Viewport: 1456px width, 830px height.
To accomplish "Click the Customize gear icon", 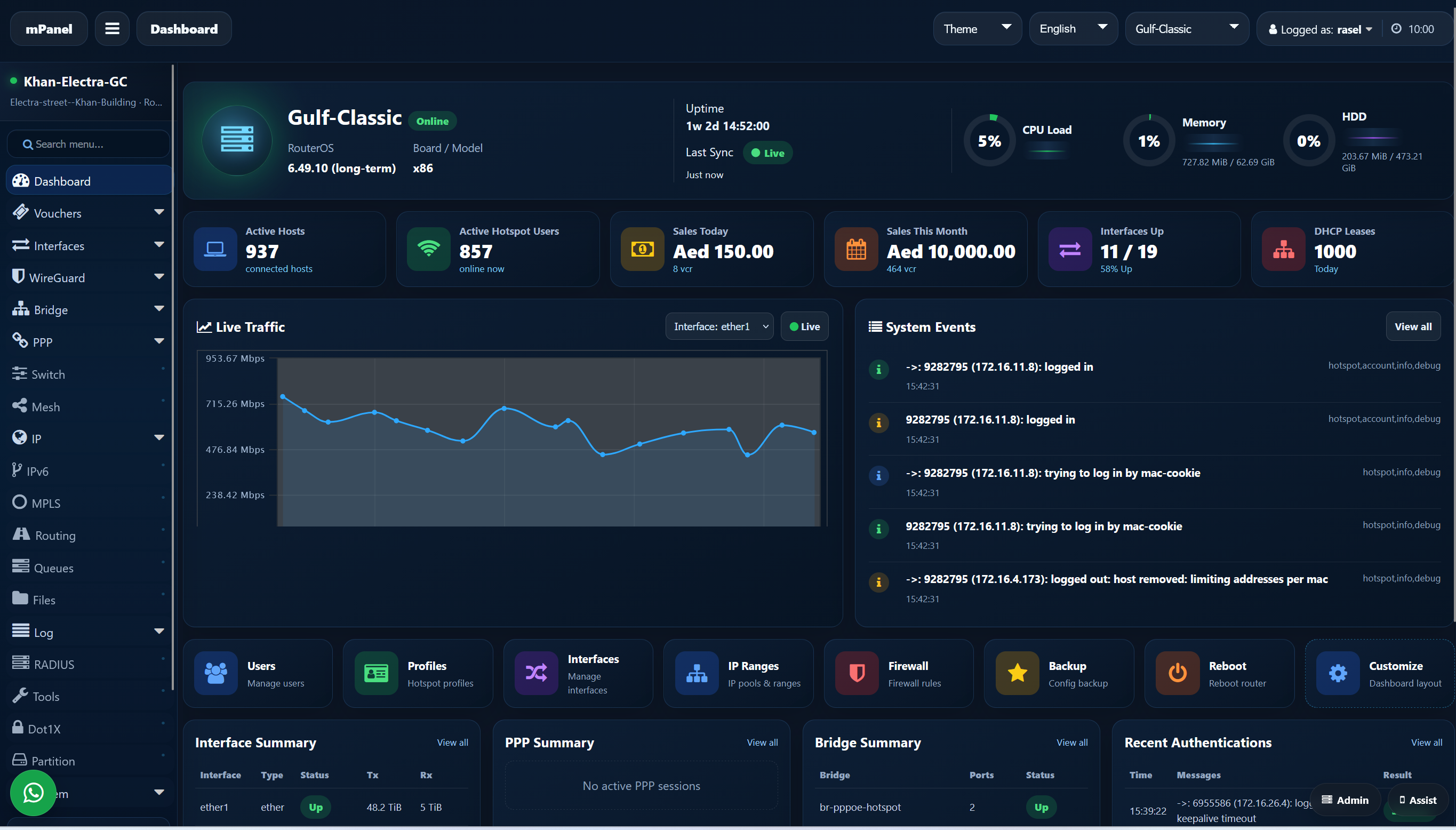I will [1338, 673].
